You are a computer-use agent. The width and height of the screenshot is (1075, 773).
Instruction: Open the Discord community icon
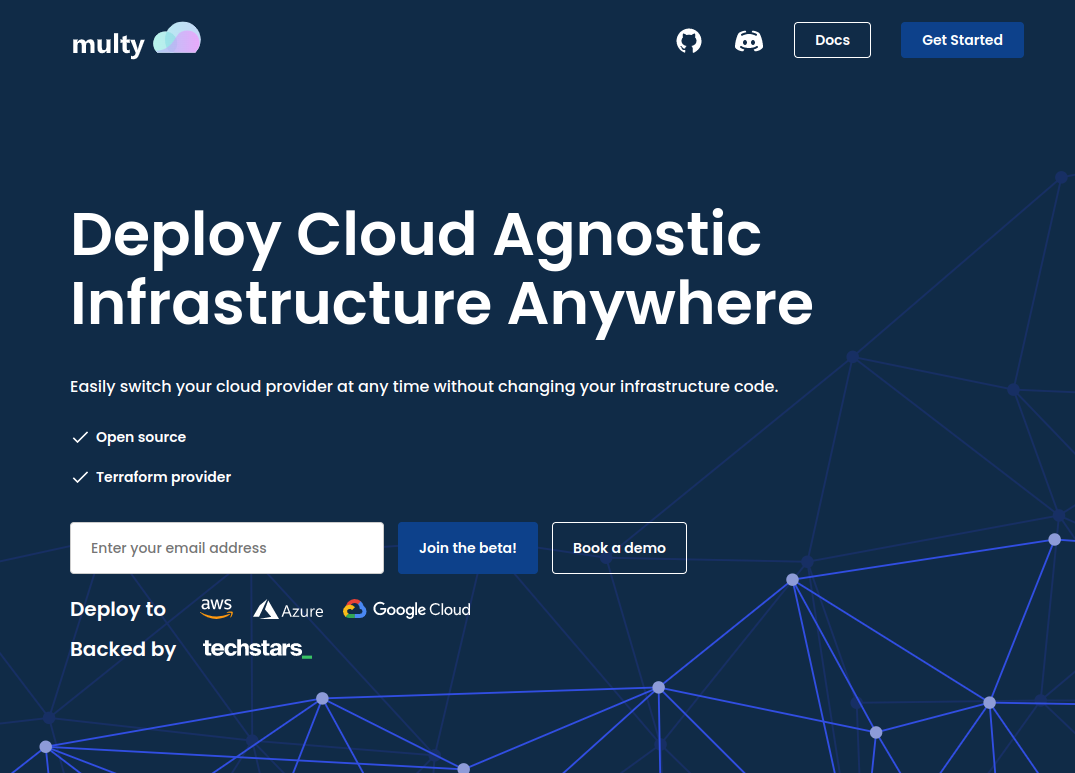(749, 41)
